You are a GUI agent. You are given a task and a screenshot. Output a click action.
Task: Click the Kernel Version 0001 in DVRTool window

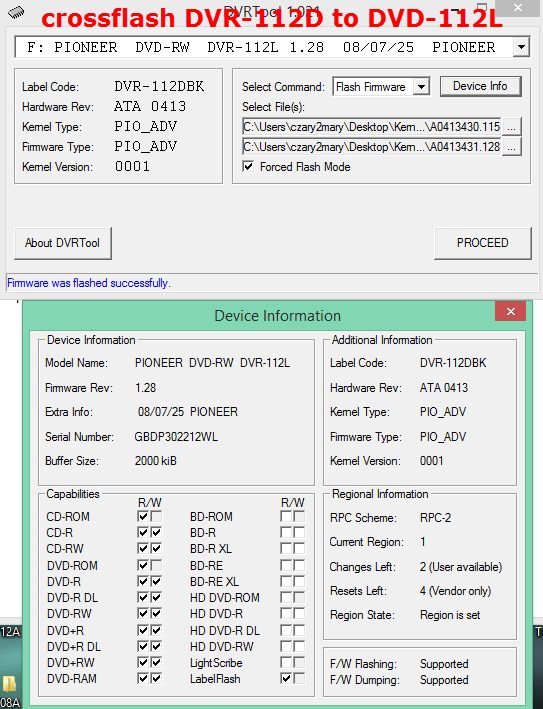[x=132, y=166]
